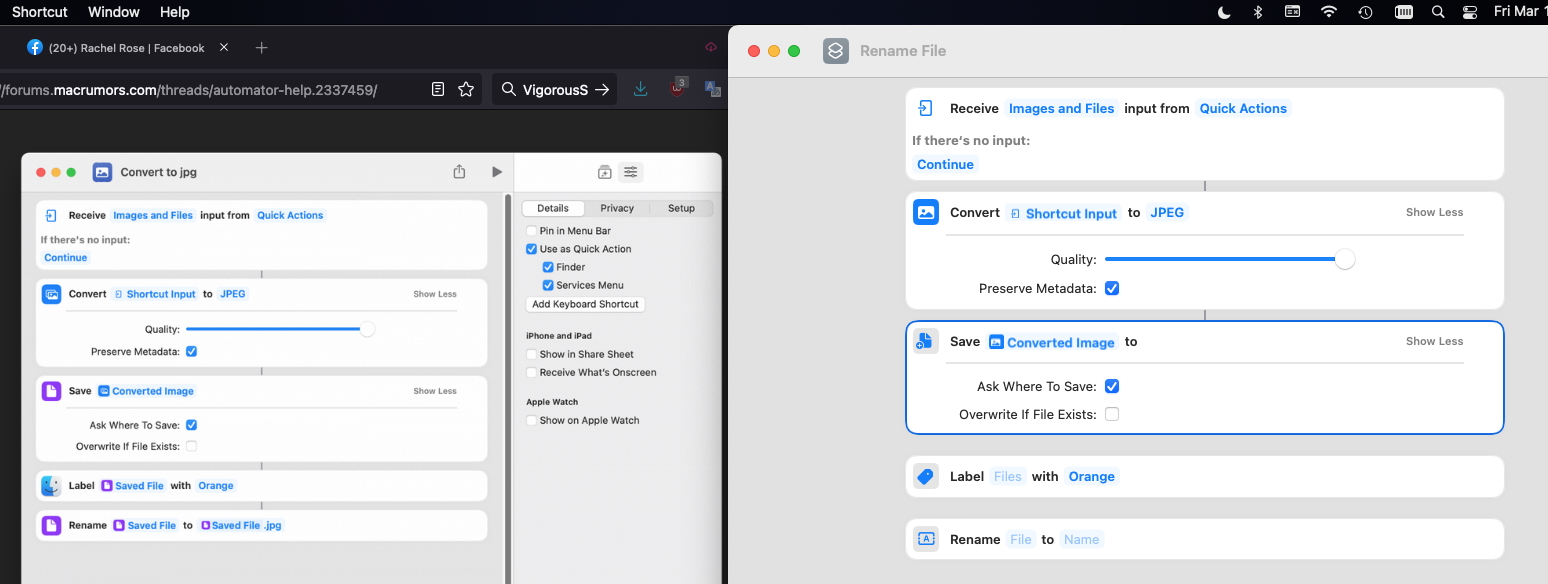Open Time Machine menu bar icon
The height and width of the screenshot is (584, 1548).
[1365, 12]
